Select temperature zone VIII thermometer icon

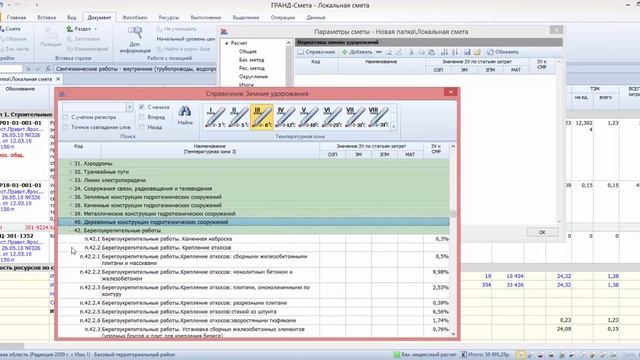click(378, 117)
